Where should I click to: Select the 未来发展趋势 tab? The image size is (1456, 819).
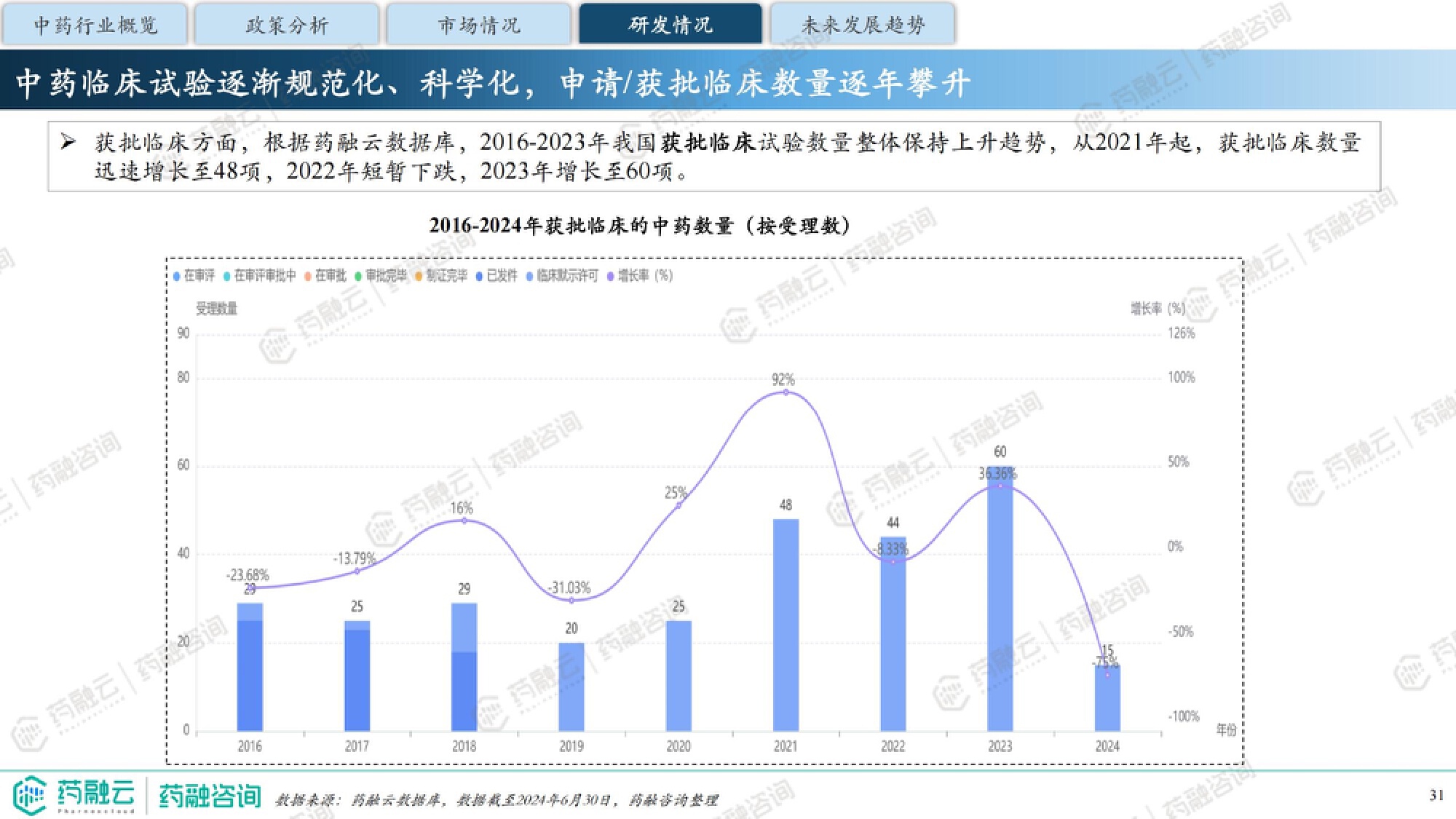(863, 25)
